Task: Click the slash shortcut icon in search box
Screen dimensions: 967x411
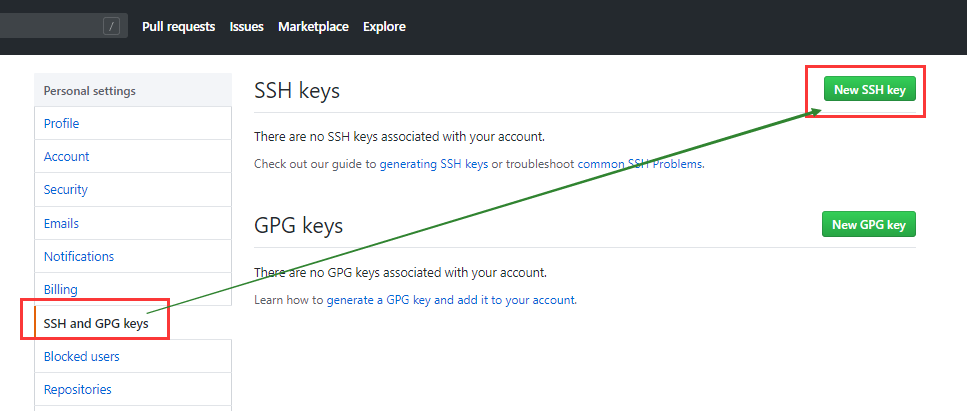Action: (x=111, y=26)
